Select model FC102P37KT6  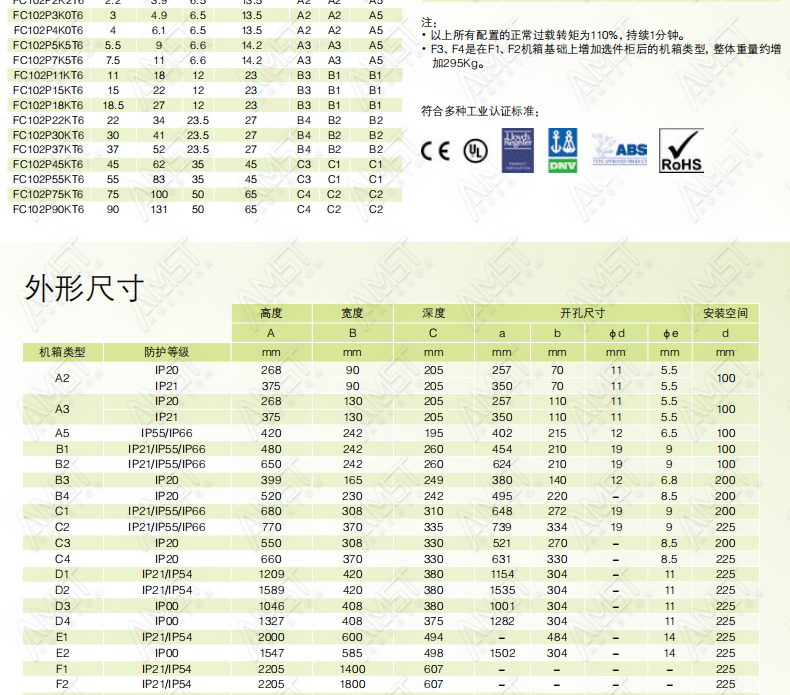48,150
